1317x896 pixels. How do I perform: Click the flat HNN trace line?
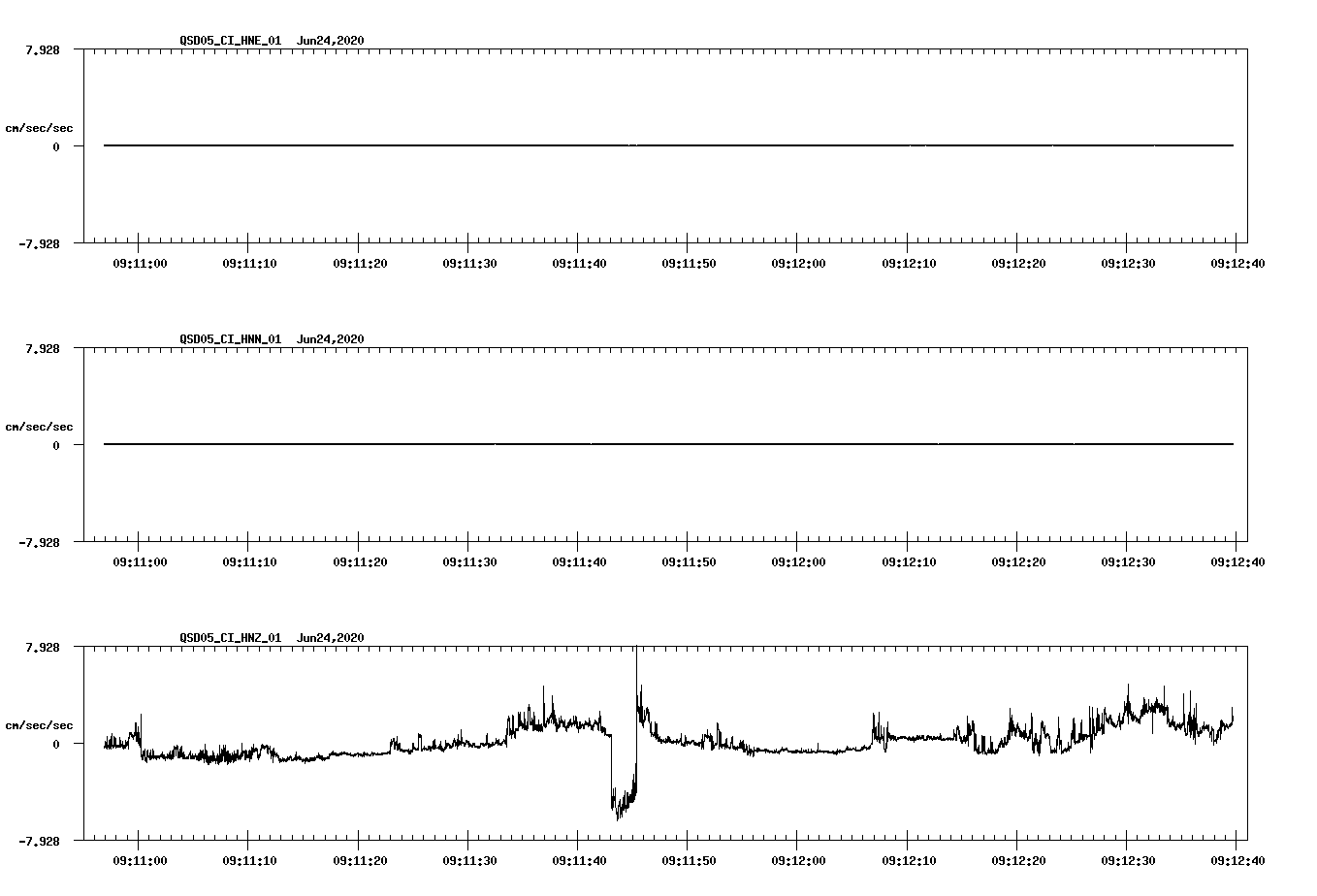[668, 444]
